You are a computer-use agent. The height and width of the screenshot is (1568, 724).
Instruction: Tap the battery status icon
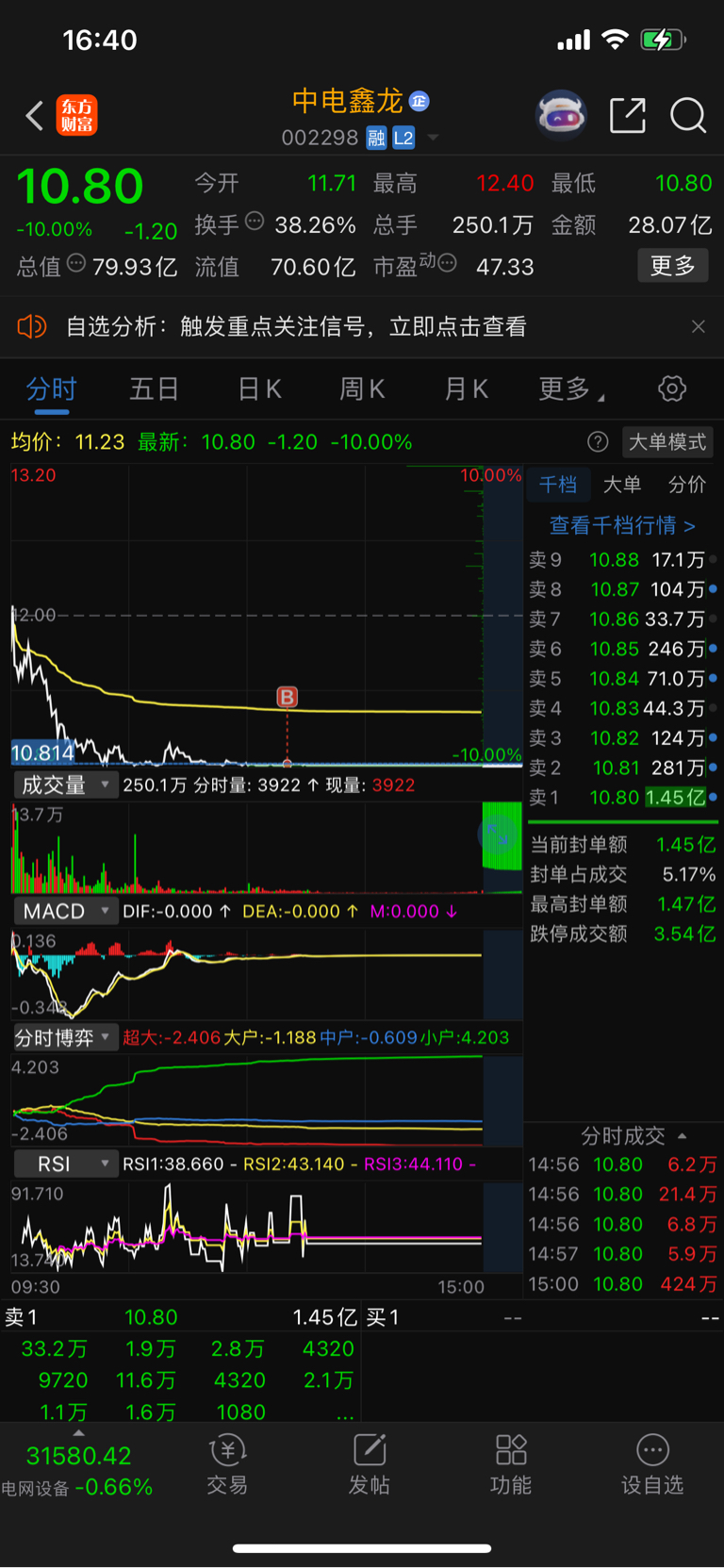coord(664,40)
